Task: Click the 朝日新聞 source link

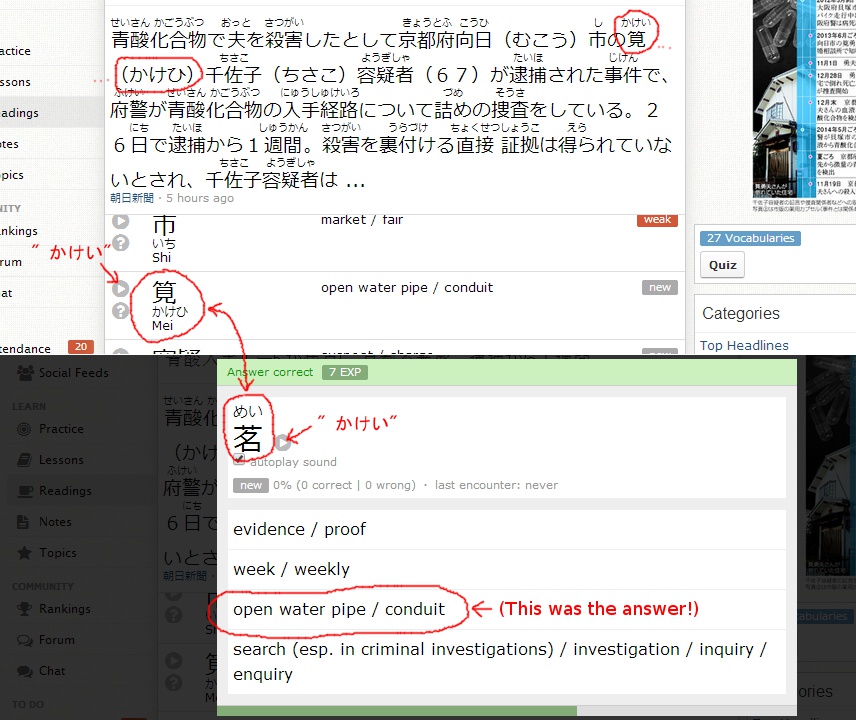Action: [132, 198]
